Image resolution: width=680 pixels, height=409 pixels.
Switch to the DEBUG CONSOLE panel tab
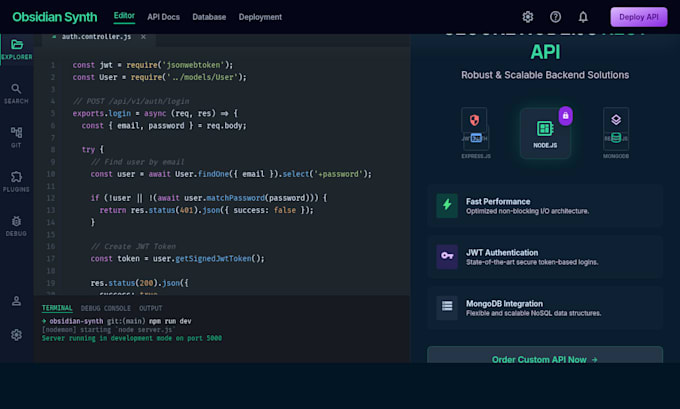tap(105, 308)
